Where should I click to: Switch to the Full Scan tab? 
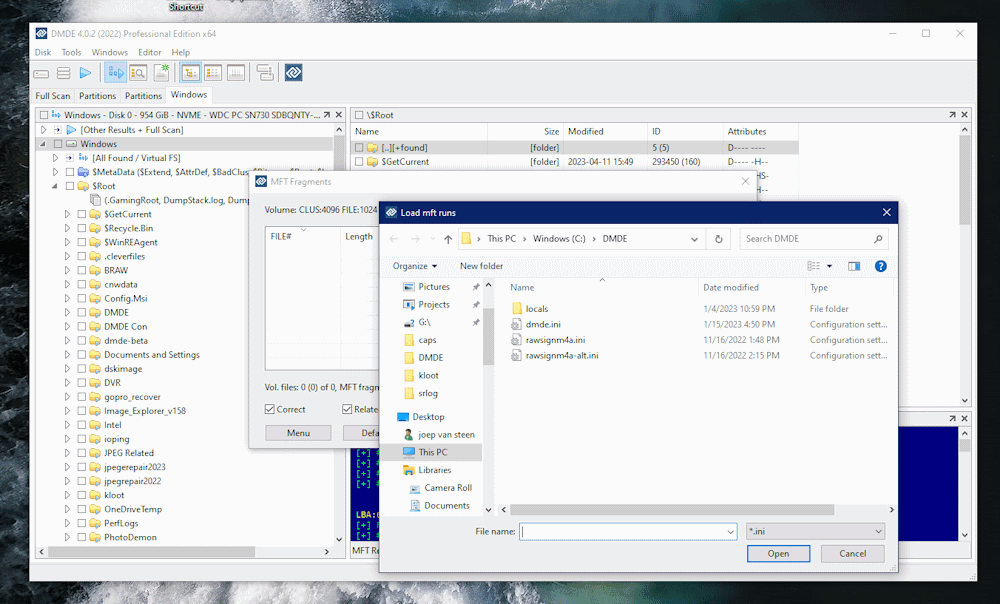pyautogui.click(x=52, y=96)
